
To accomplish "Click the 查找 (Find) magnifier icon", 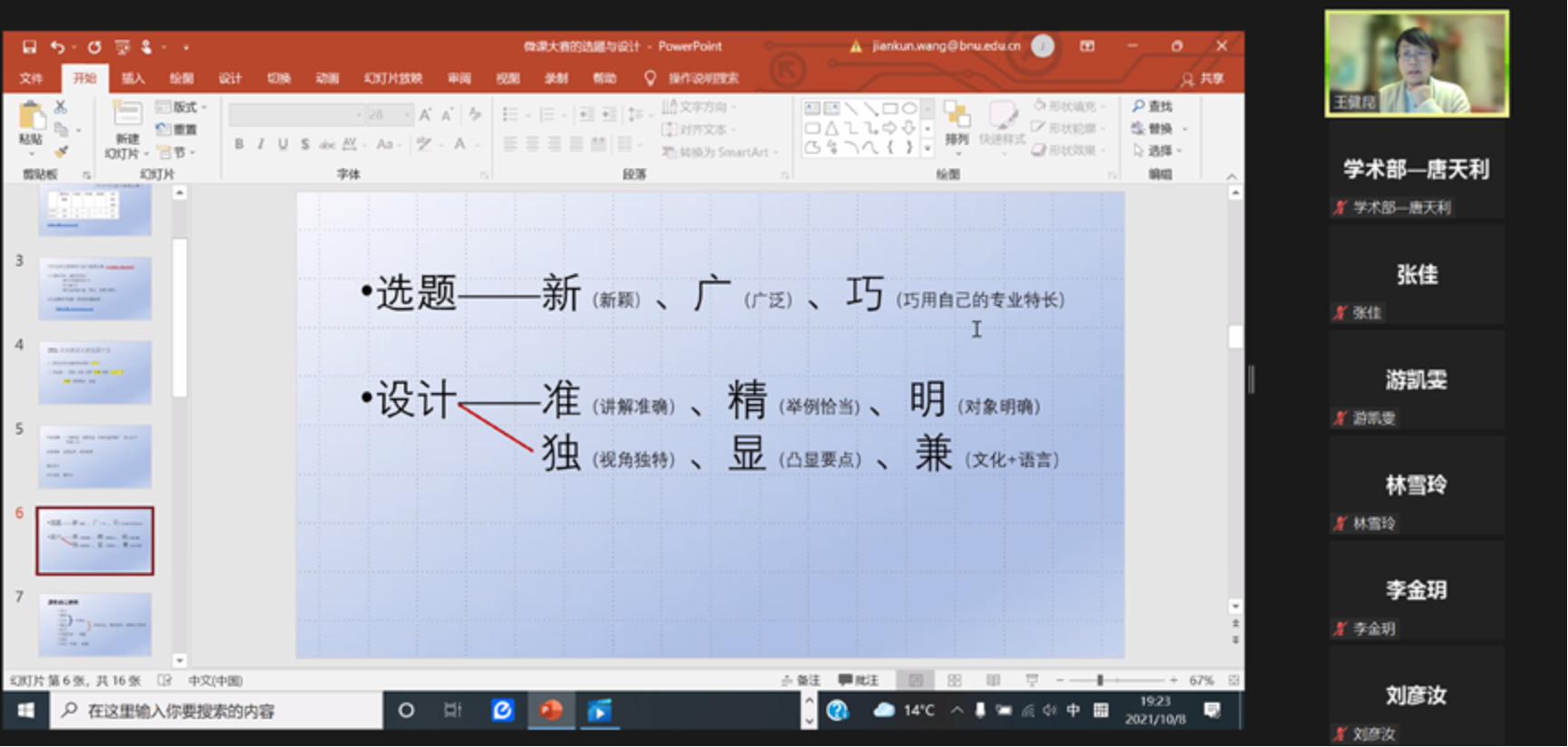I will click(x=1139, y=107).
